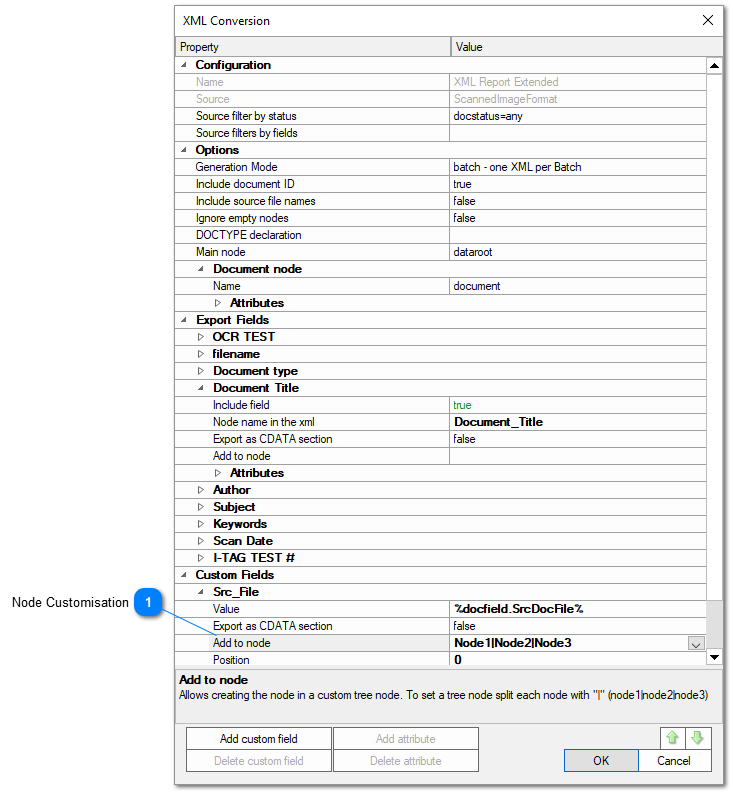Edit the Main node dataroot value

pyautogui.click(x=578, y=252)
